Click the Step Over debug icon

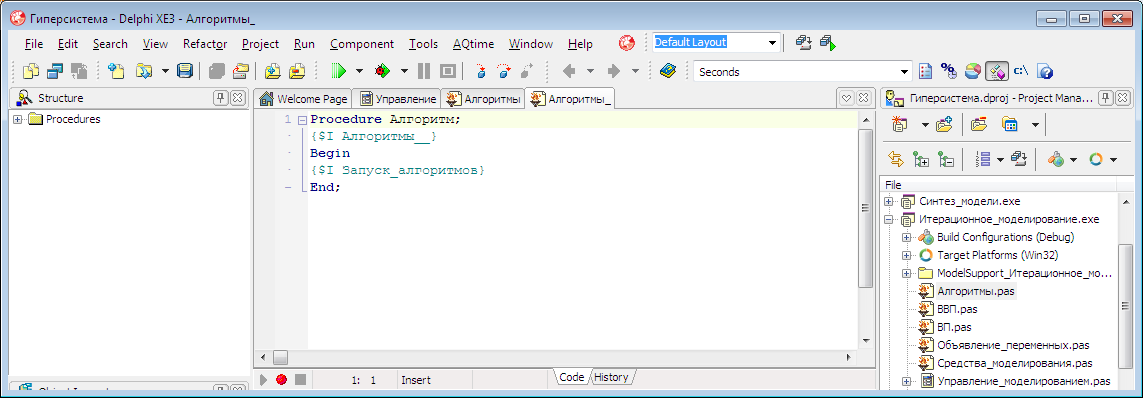[x=504, y=71]
